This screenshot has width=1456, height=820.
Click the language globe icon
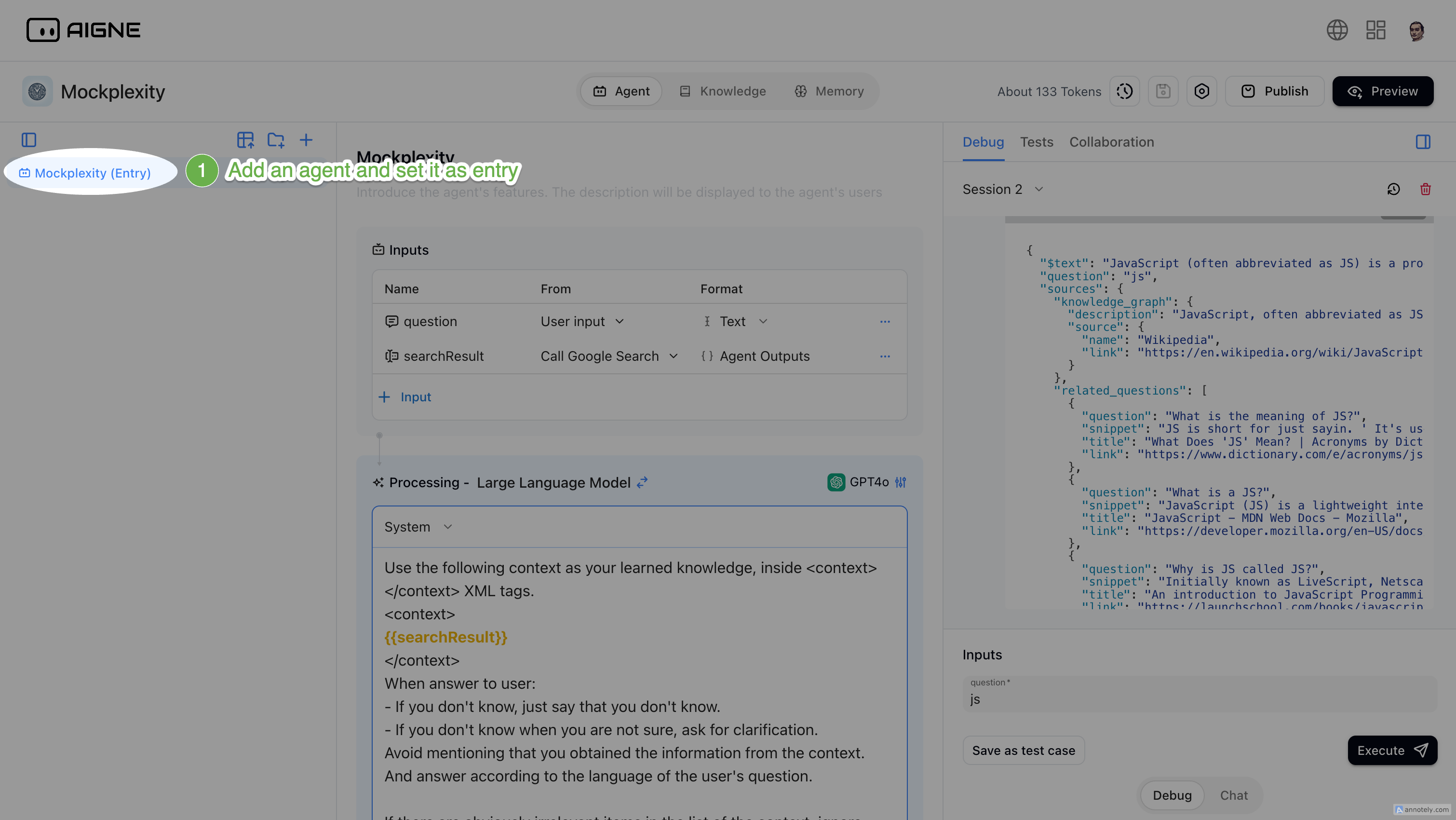point(1337,30)
